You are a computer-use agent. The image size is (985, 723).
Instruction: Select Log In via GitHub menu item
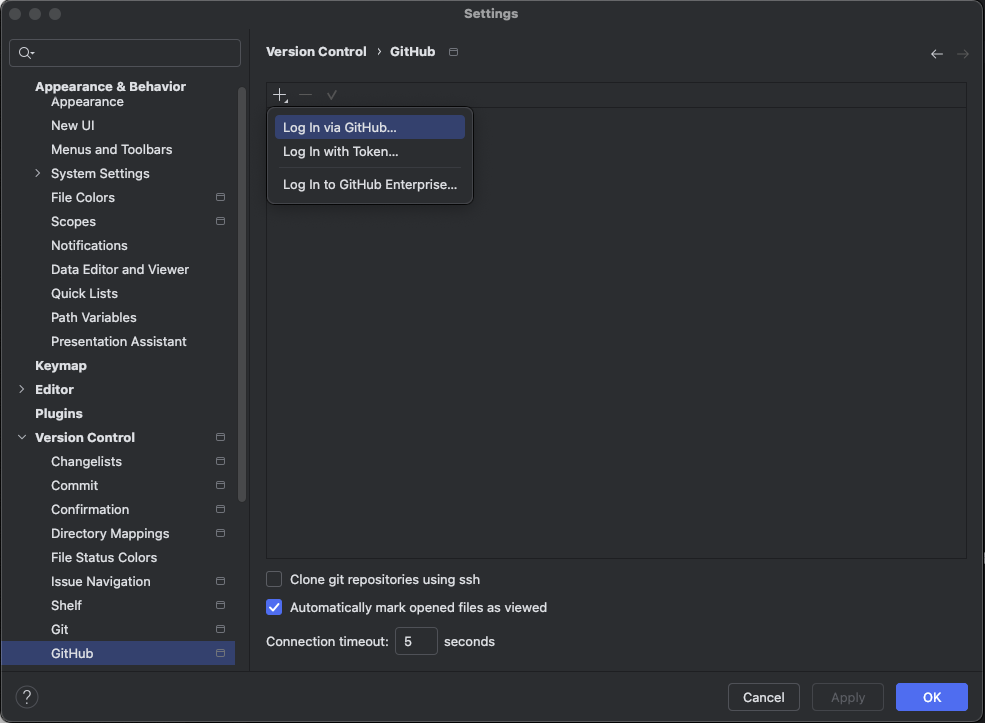[x=340, y=128]
